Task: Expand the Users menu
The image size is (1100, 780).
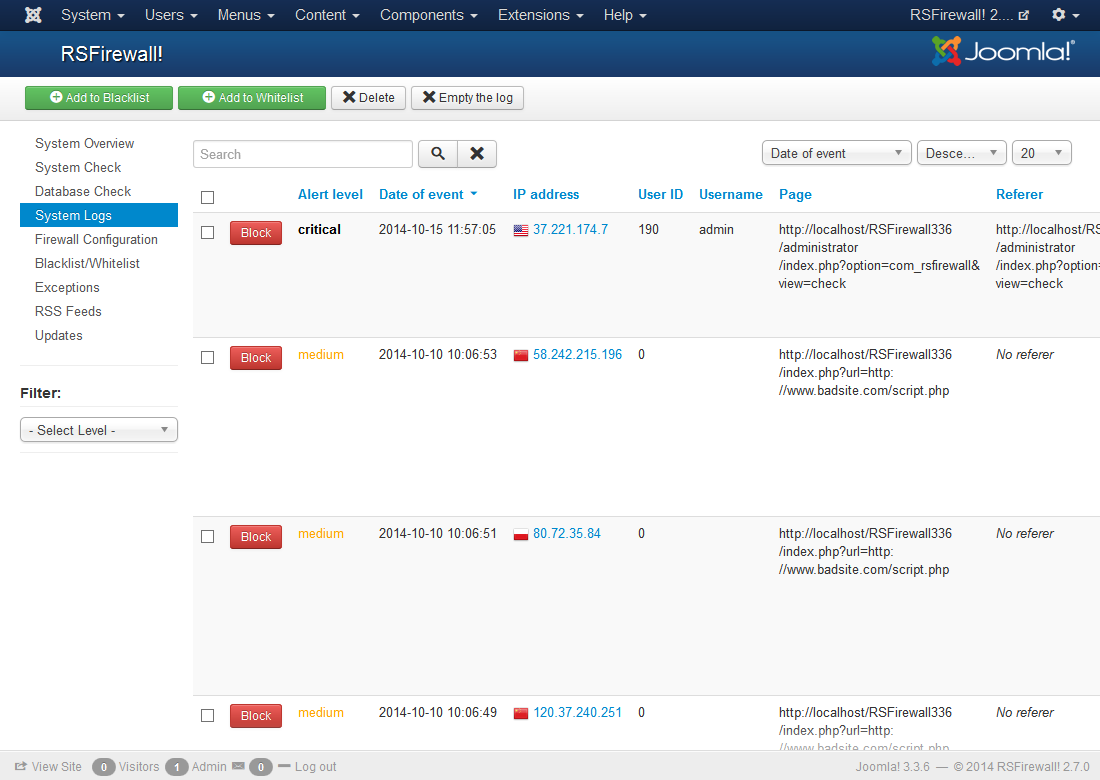Action: coord(171,15)
